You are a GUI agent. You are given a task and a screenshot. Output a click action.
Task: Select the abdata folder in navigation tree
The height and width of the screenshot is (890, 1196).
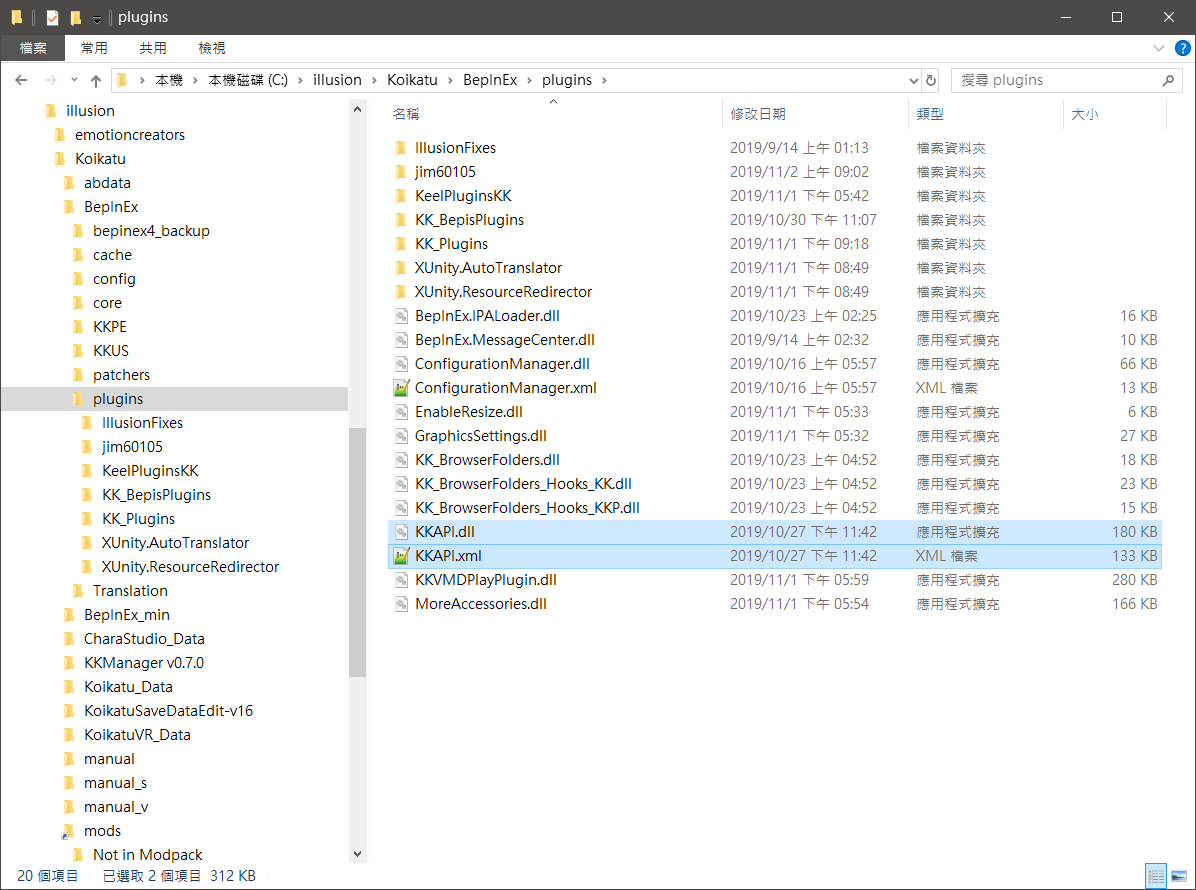tap(107, 183)
